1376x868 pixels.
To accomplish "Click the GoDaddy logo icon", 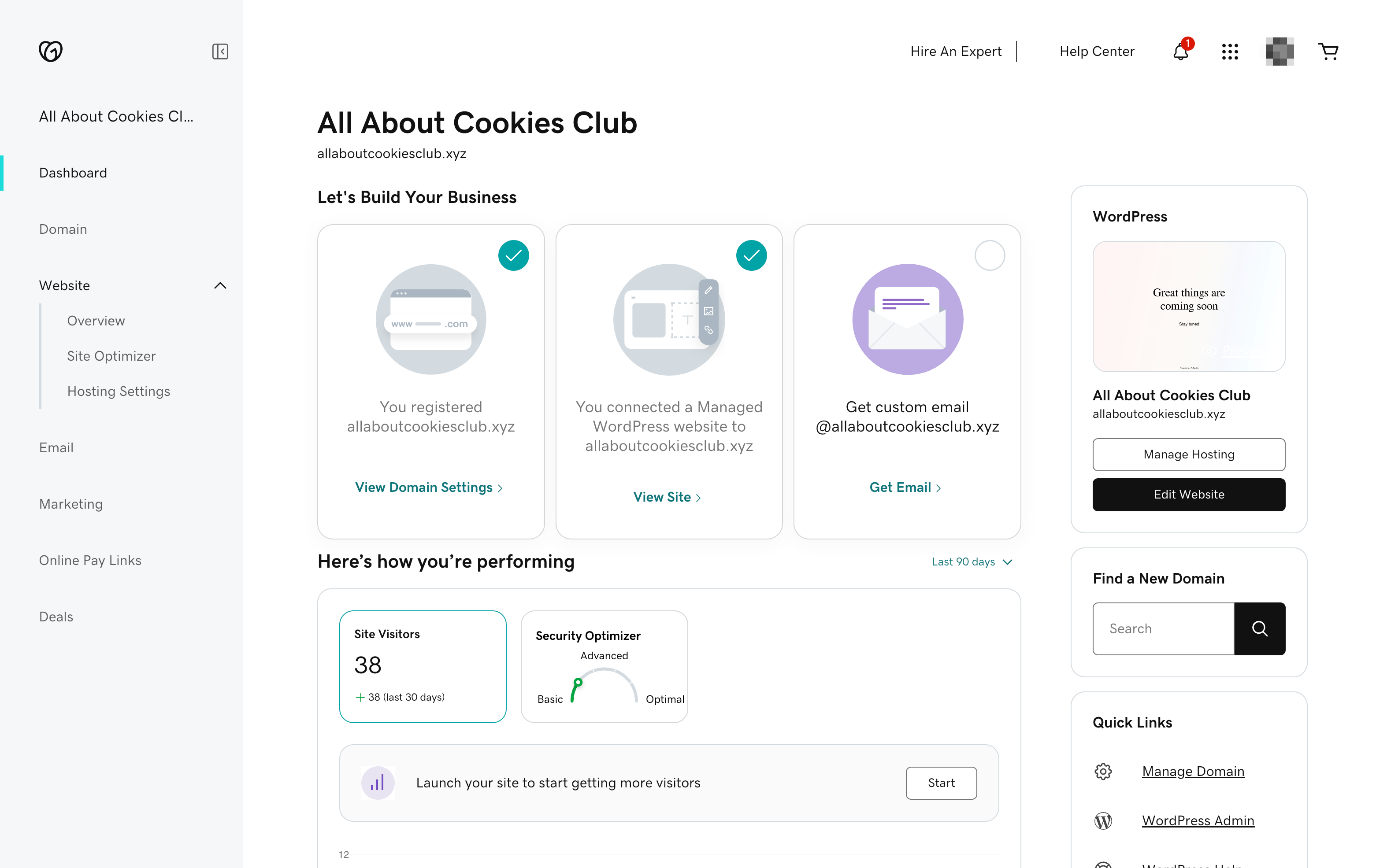I will click(x=50, y=52).
